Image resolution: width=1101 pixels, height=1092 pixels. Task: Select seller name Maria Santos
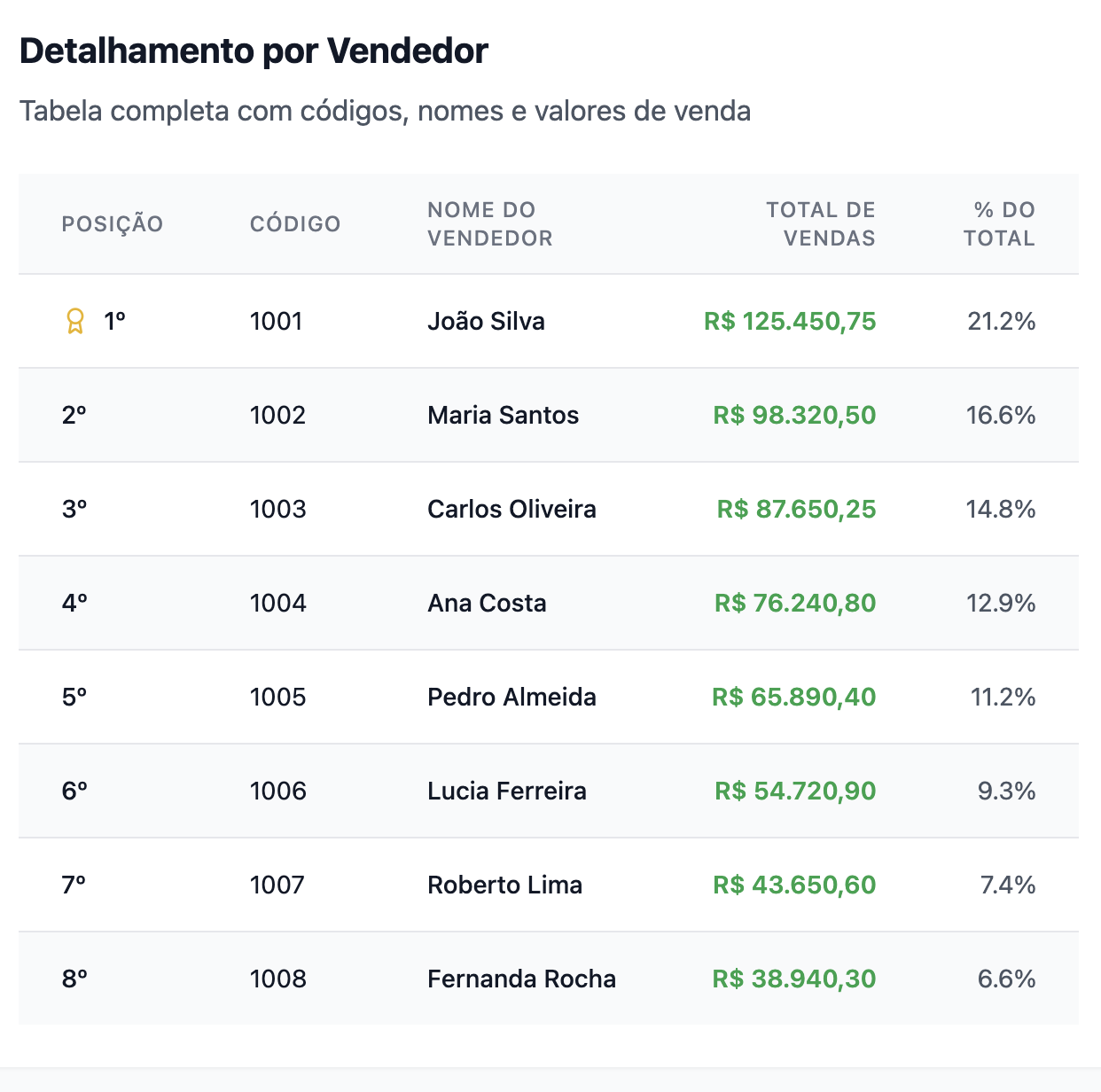tap(503, 415)
